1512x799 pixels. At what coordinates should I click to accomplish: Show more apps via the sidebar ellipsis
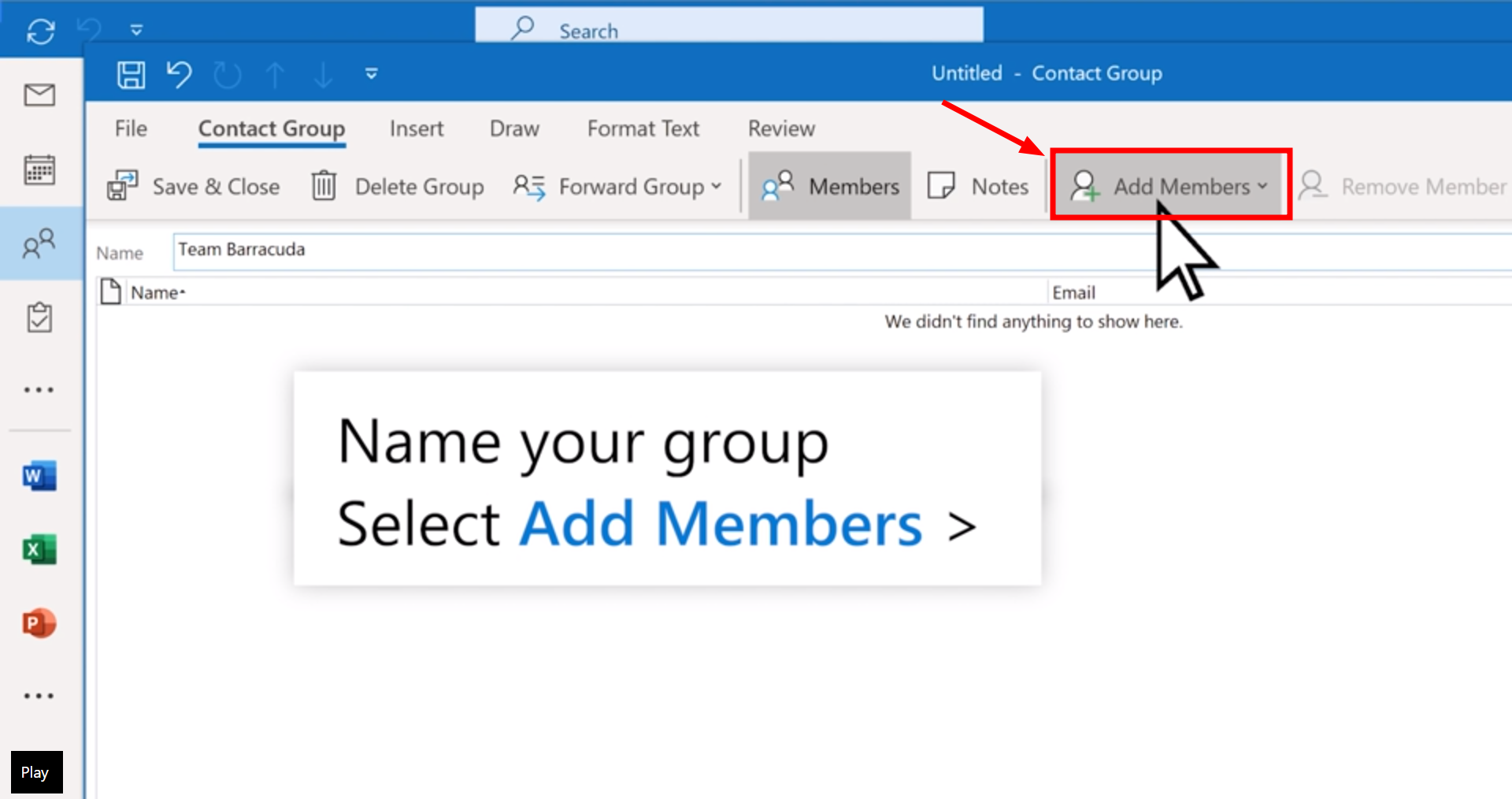tap(39, 388)
